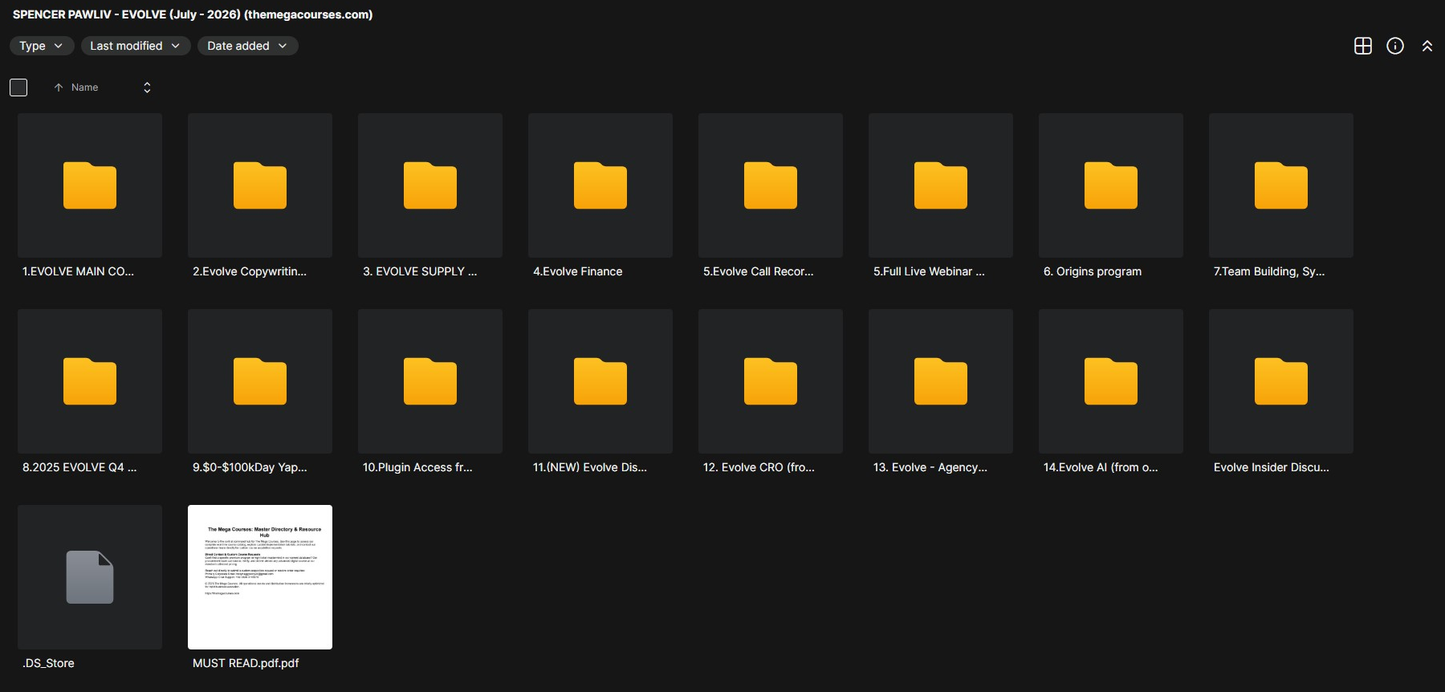Open 6. Origins program folder icon

(1111, 185)
